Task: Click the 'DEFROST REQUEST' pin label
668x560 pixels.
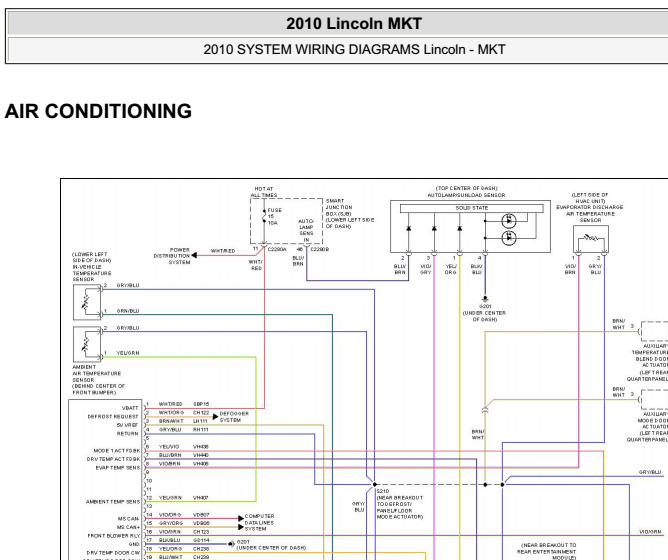Action: tap(113, 417)
